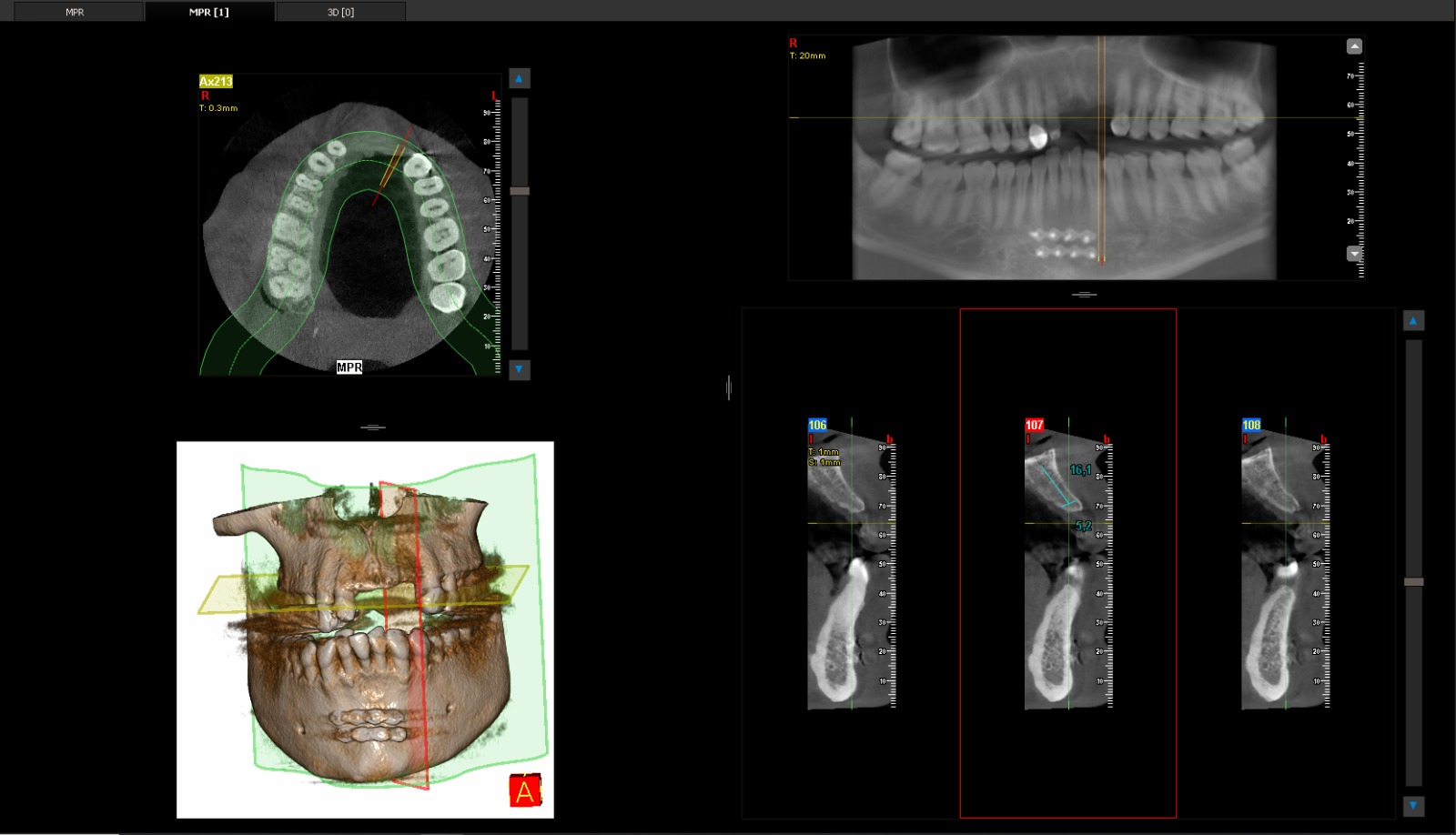Screen dimensions: 1456x835
Task: Click the 16,1 measurement label on slice 107
Action: pyautogui.click(x=1080, y=470)
